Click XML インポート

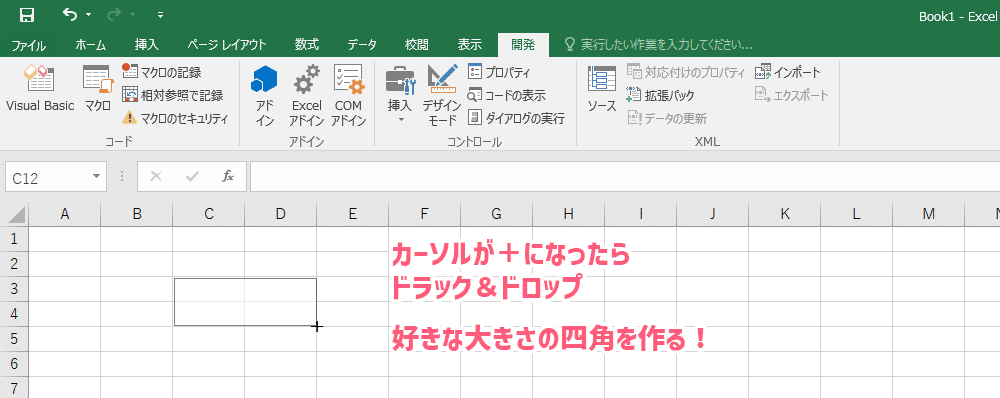point(788,73)
